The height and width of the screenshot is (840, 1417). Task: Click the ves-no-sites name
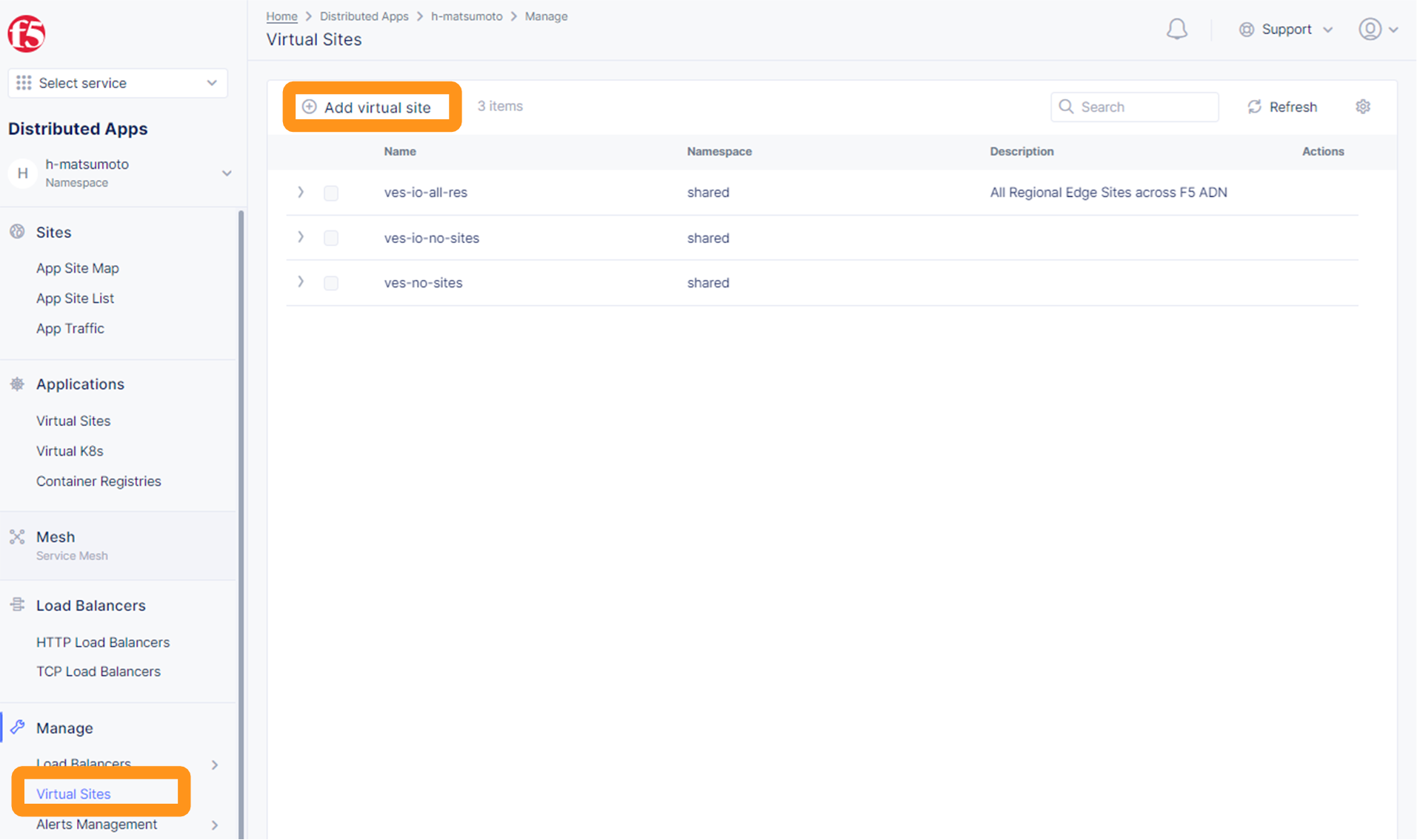pos(423,283)
